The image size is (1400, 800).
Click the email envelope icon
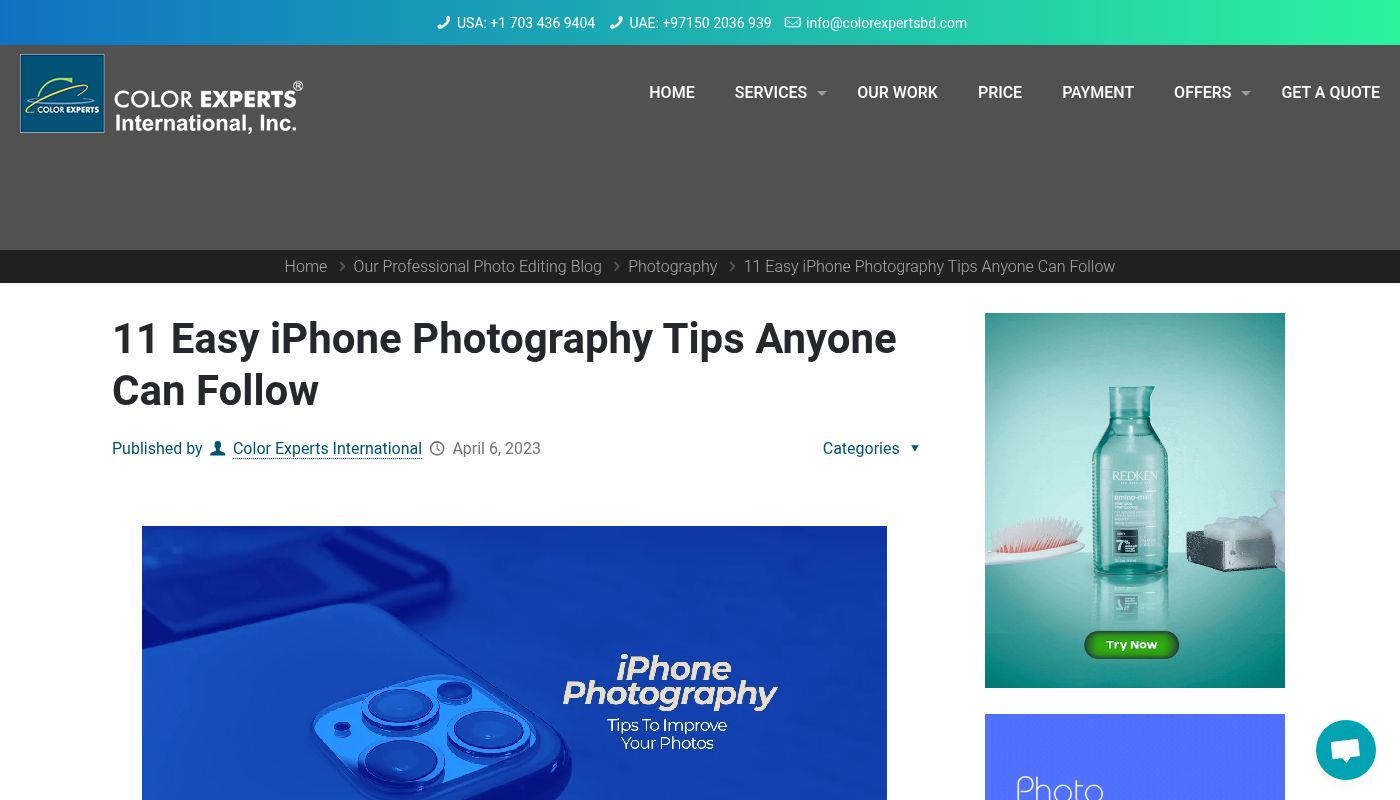click(793, 23)
